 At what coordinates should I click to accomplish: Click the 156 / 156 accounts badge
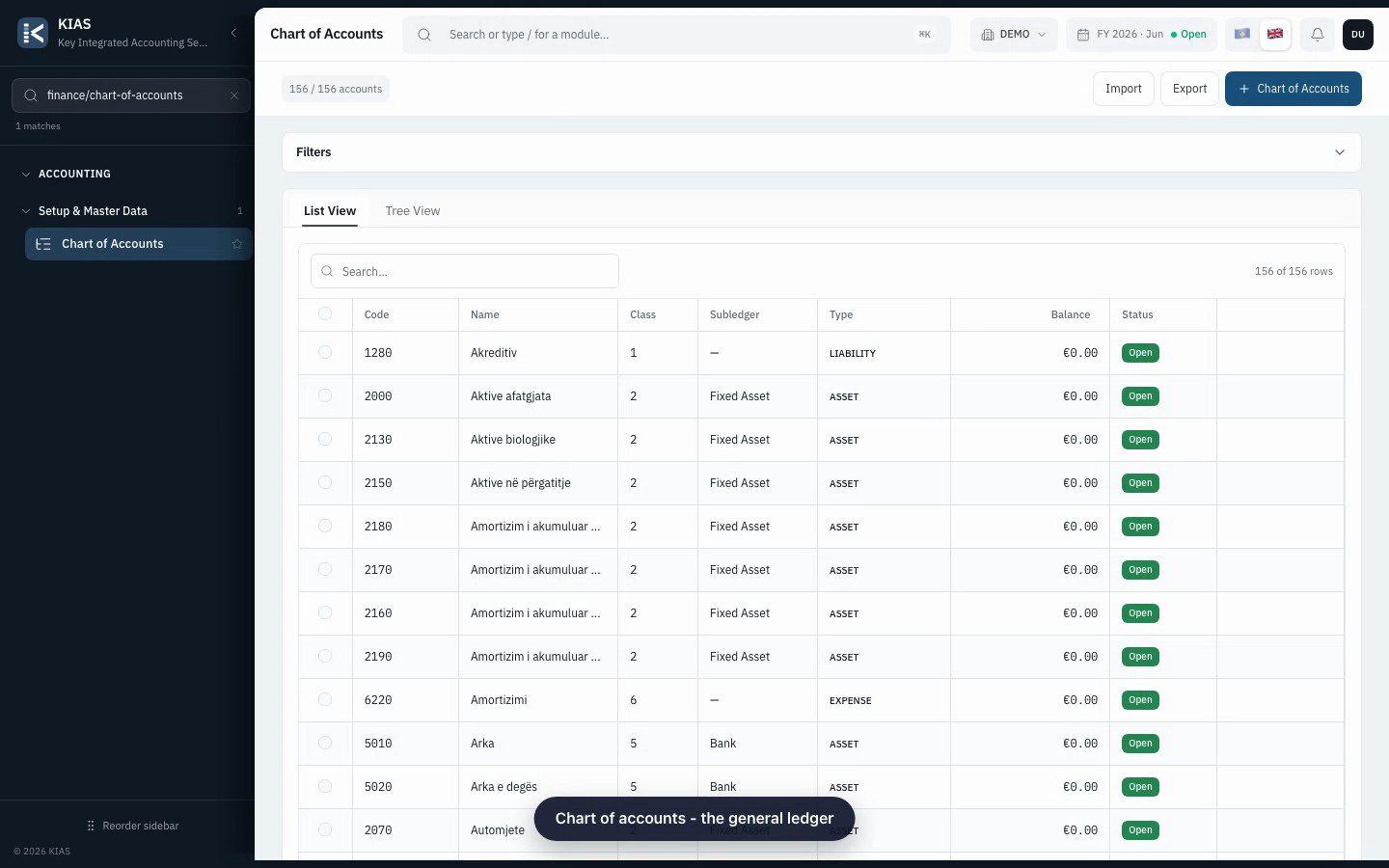tap(336, 89)
